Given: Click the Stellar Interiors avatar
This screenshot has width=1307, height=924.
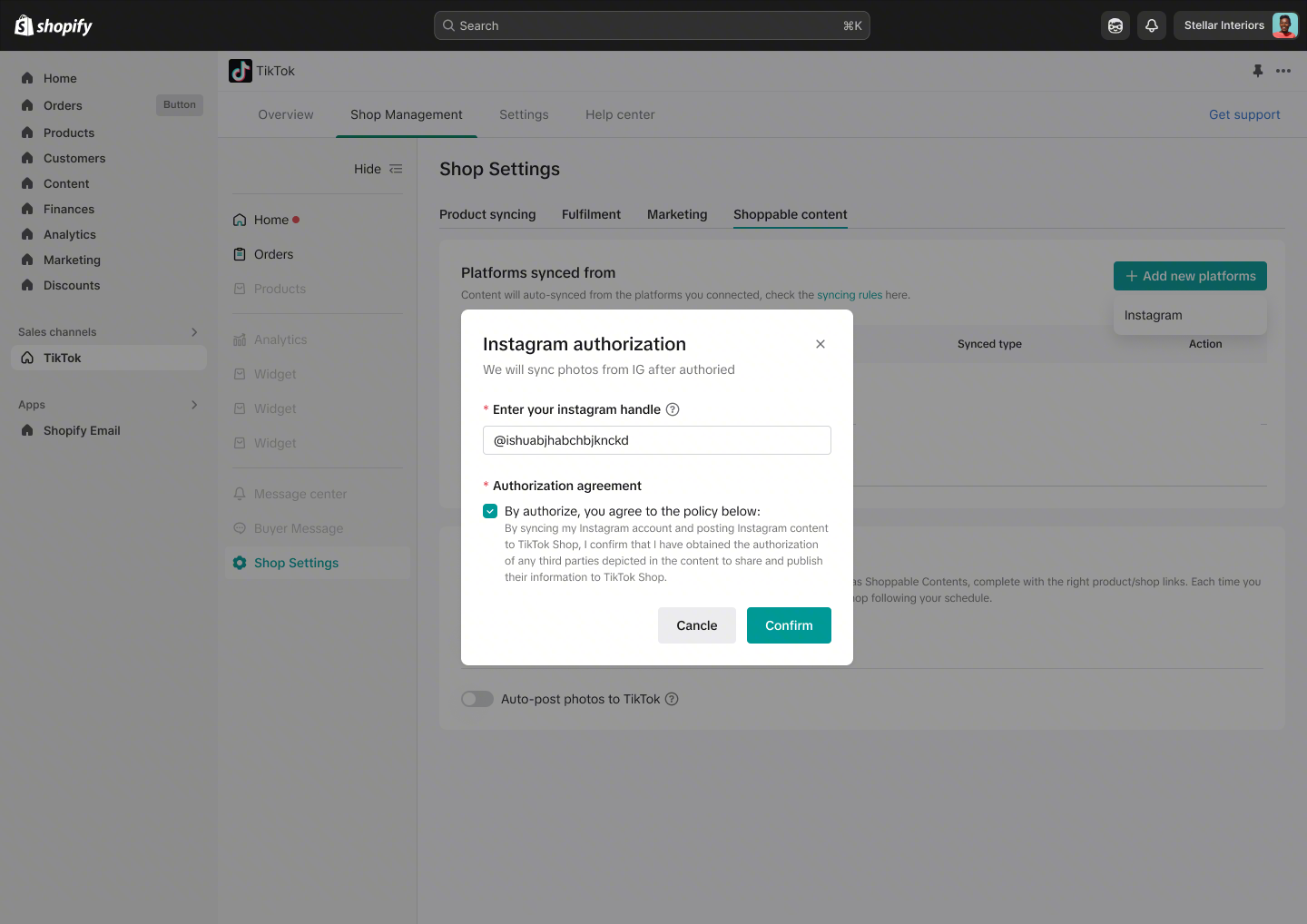Looking at the screenshot, I should coord(1284,25).
